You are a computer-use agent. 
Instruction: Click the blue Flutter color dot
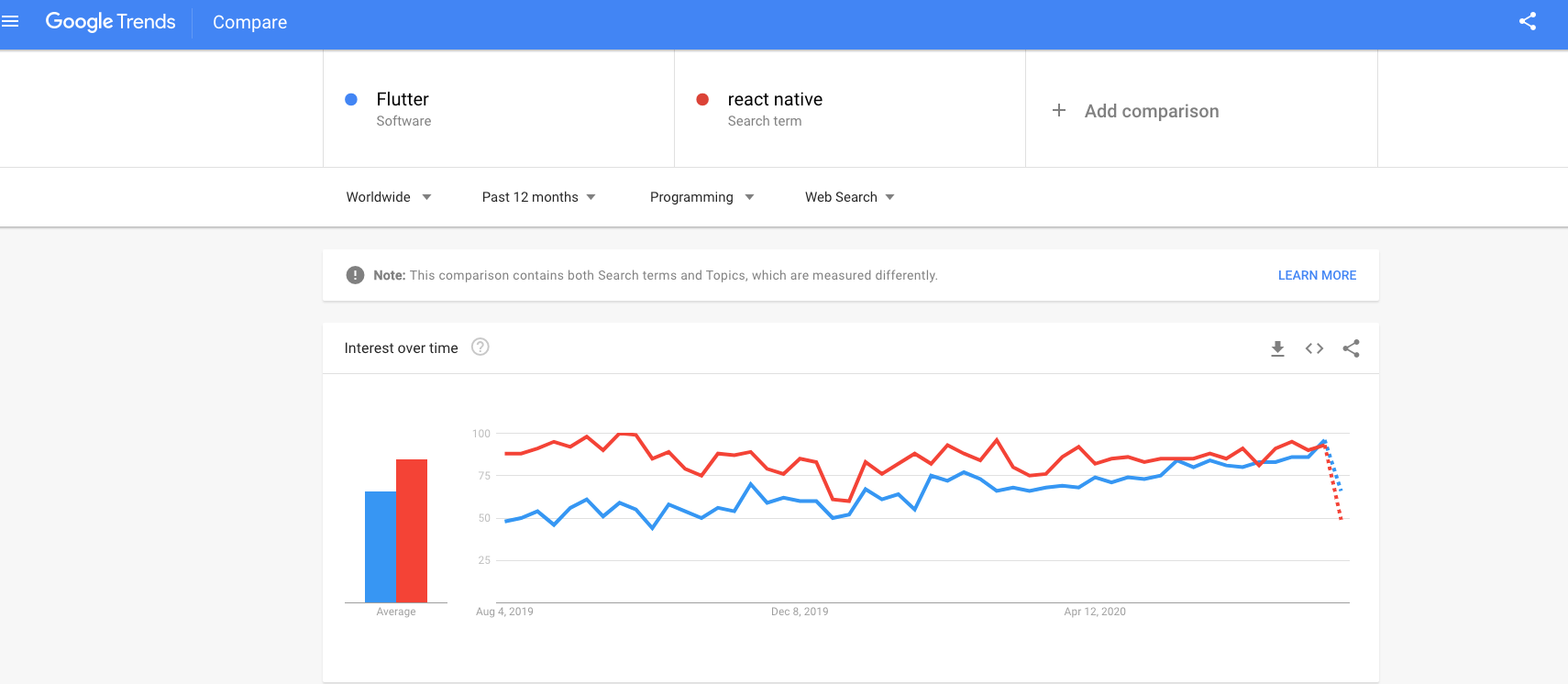point(351,99)
